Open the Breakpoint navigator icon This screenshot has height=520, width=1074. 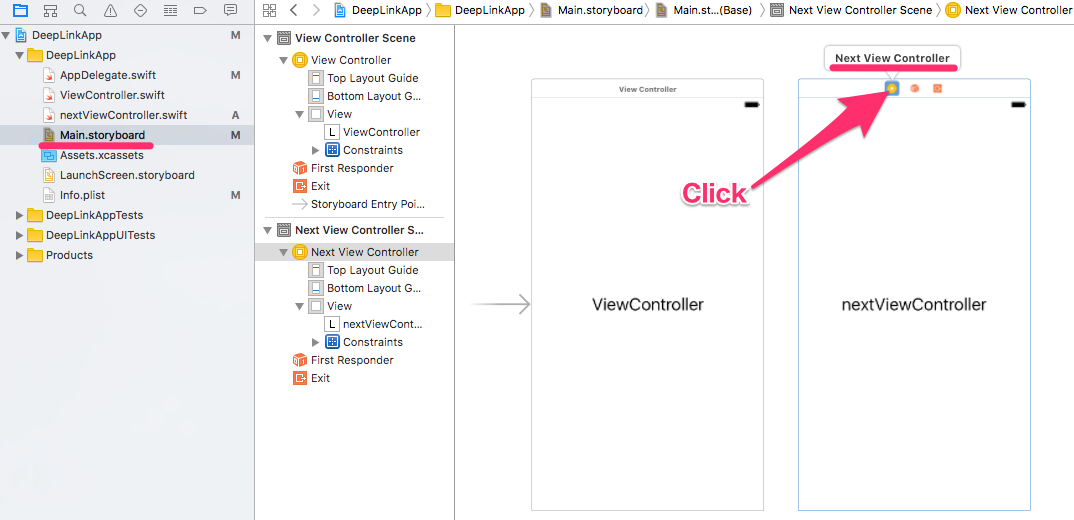point(200,10)
